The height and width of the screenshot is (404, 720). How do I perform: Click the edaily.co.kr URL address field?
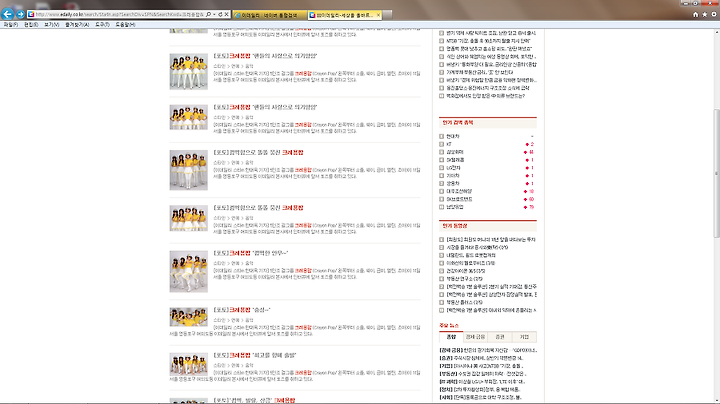click(119, 15)
